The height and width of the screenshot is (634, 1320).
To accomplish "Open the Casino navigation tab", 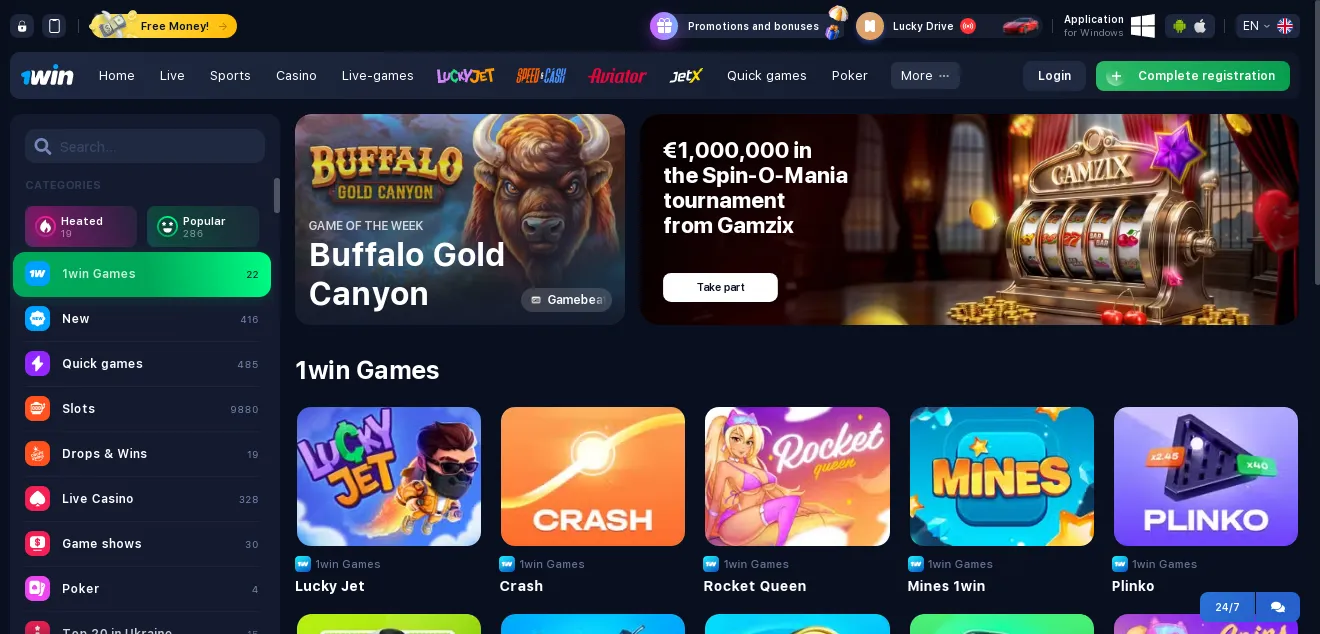I will click(296, 76).
